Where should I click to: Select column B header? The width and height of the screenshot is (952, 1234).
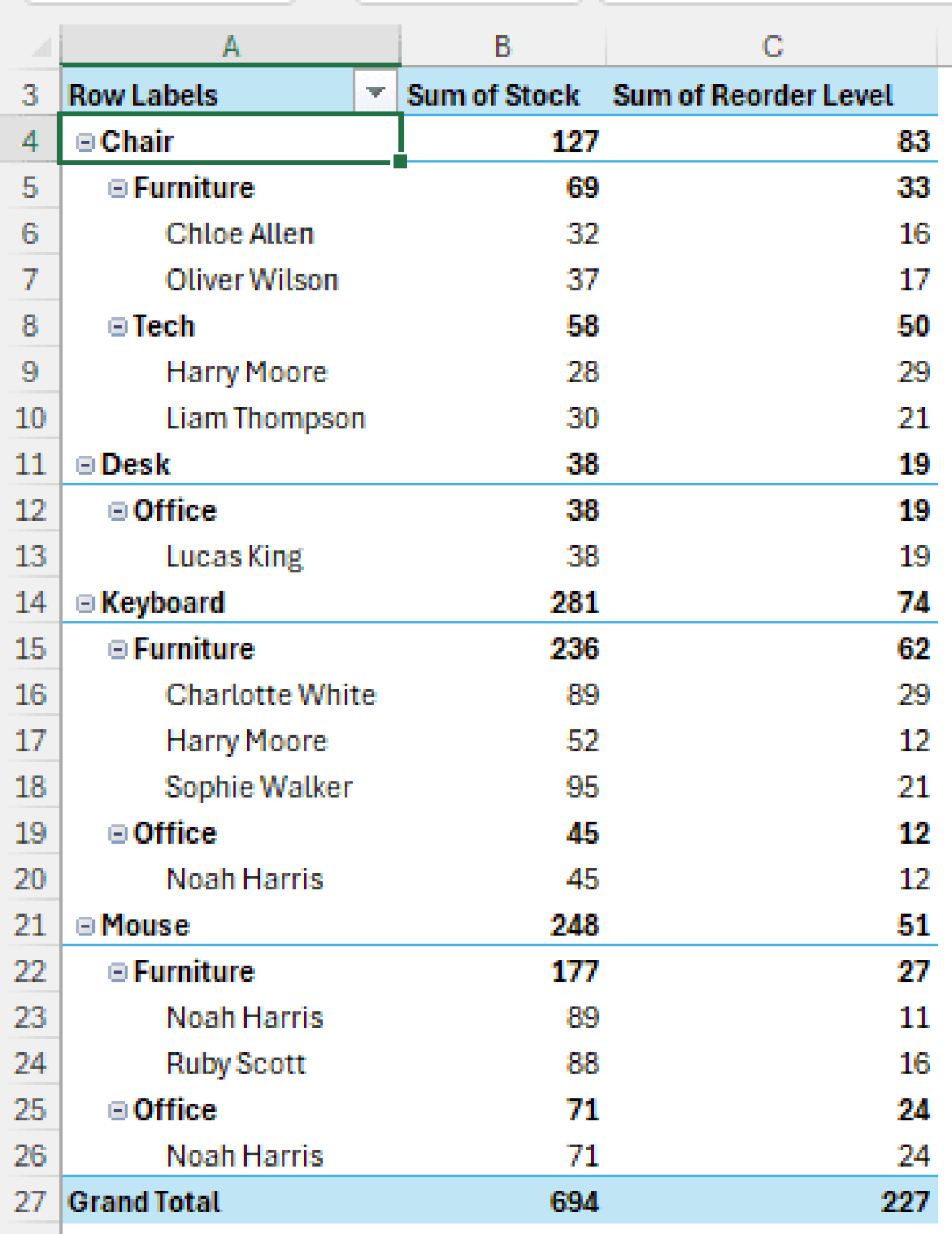pyautogui.click(x=502, y=46)
